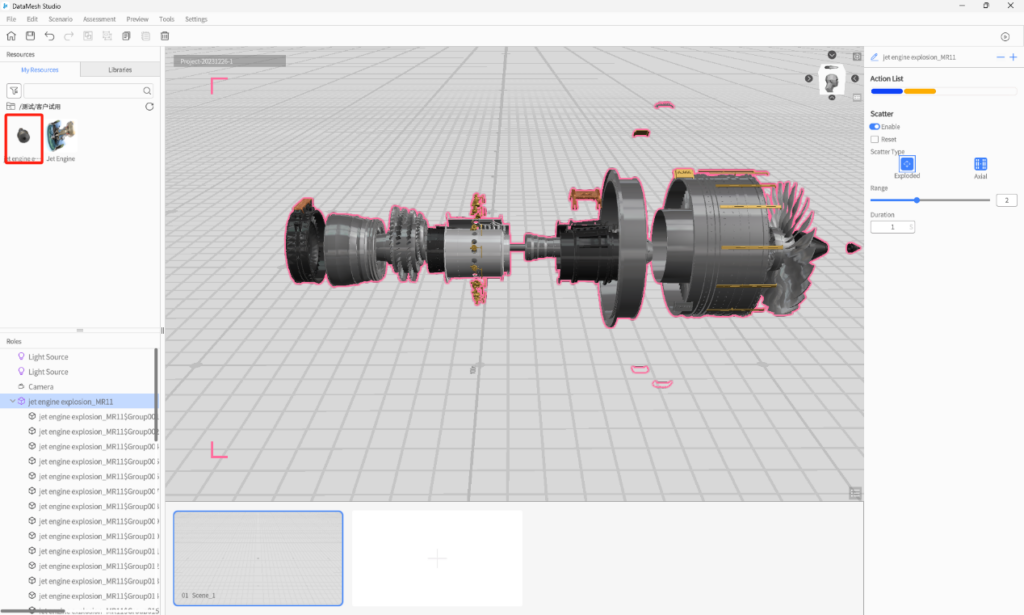Switch to the My Resources tab
The height and width of the screenshot is (615, 1024).
pos(40,70)
